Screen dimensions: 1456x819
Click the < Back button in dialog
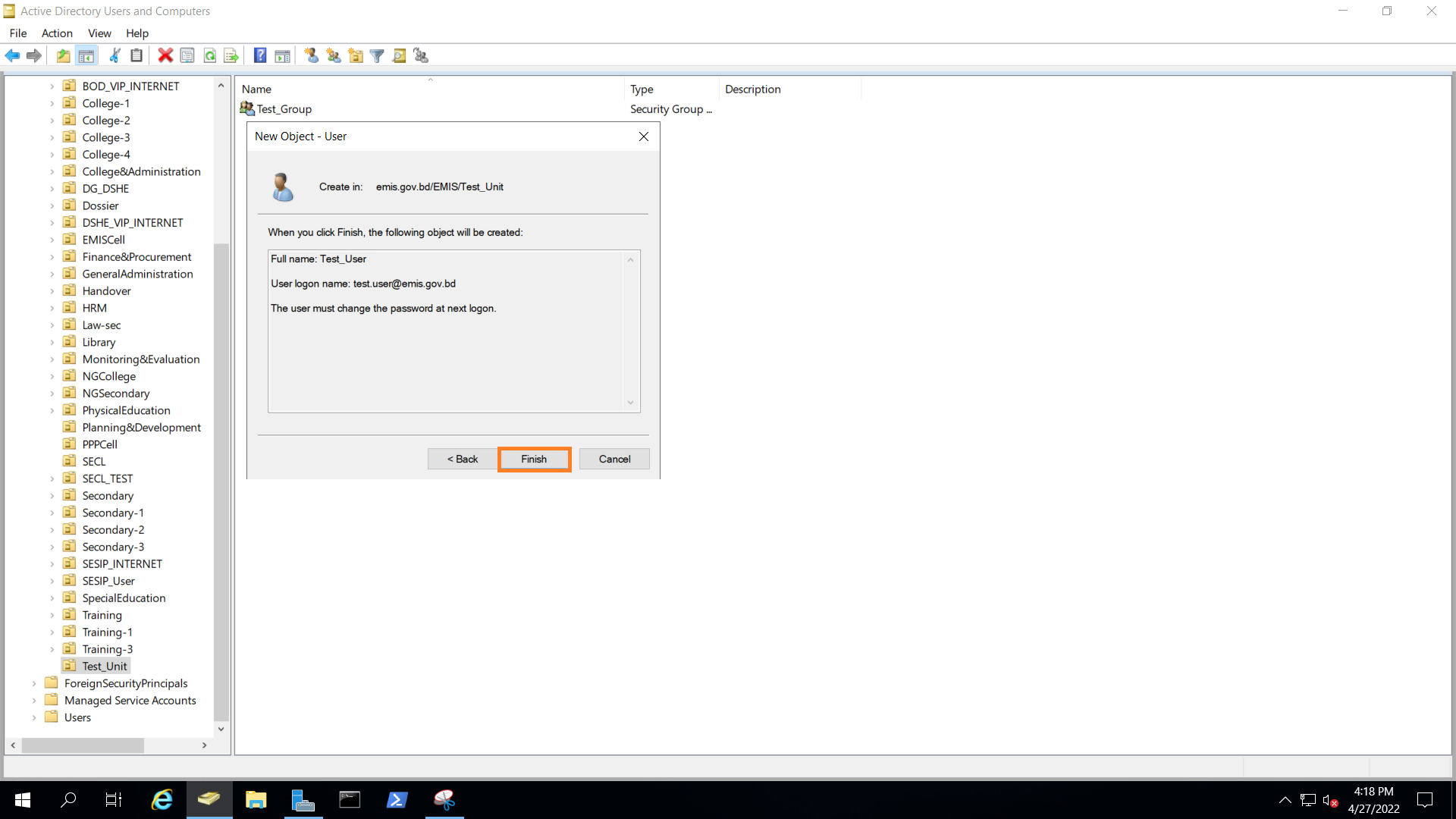tap(463, 460)
